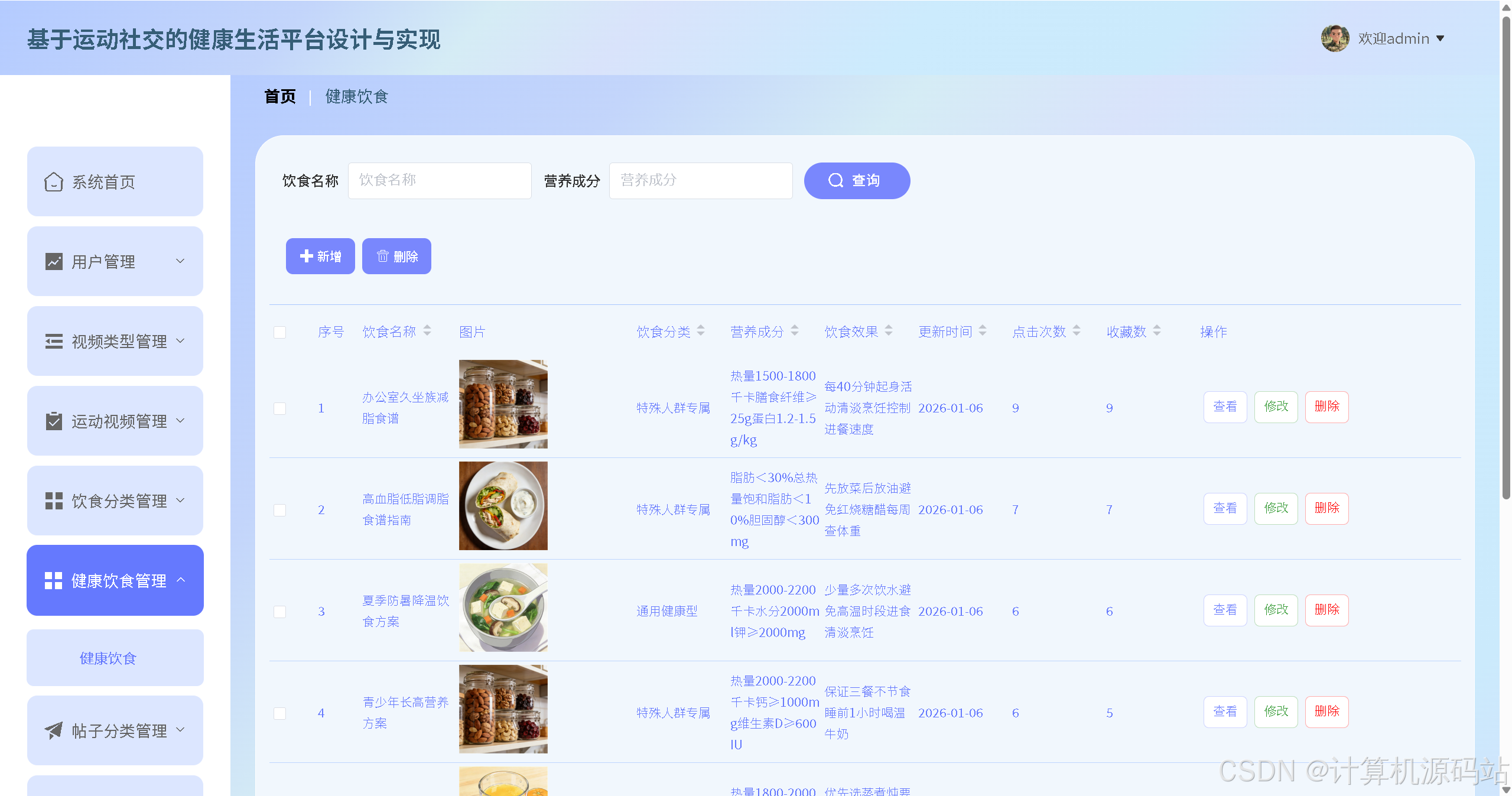The width and height of the screenshot is (1512, 796).
Task: Toggle the select-all checkbox in table header
Action: tap(280, 332)
